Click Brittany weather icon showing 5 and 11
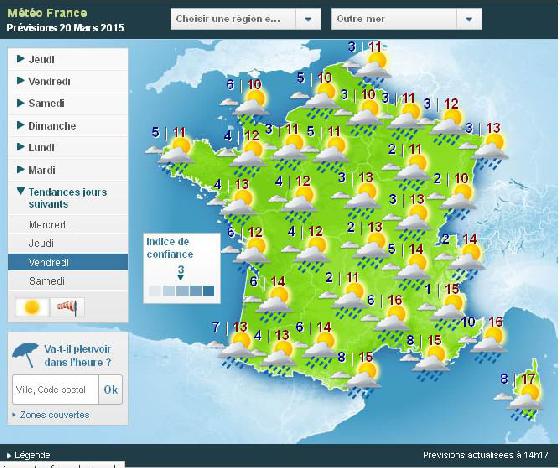The width and height of the screenshot is (560, 468). click(x=176, y=154)
